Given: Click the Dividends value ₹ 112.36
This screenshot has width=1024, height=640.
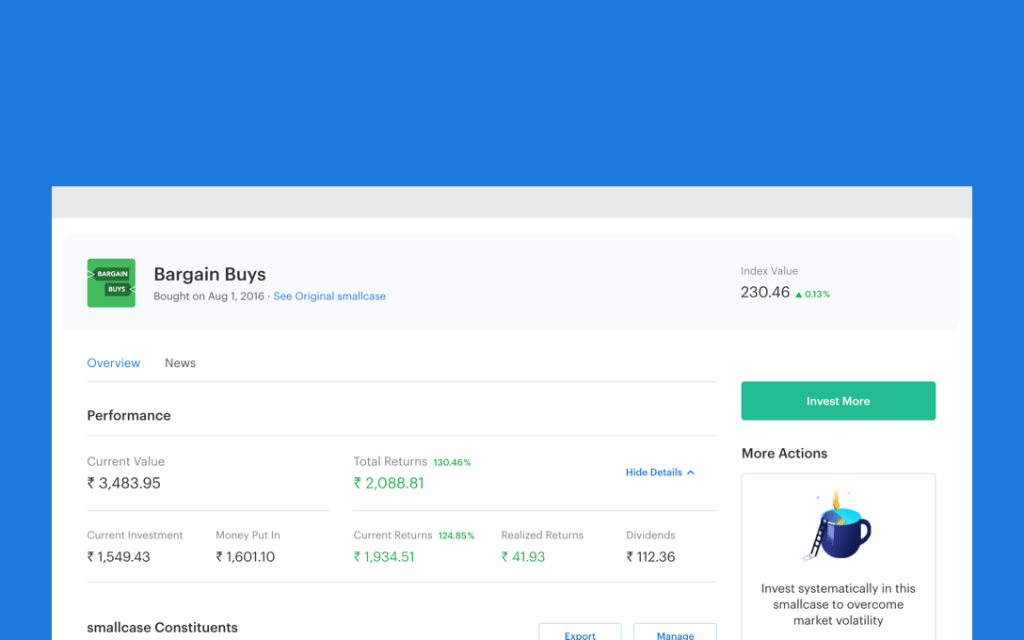Looking at the screenshot, I should pos(651,557).
